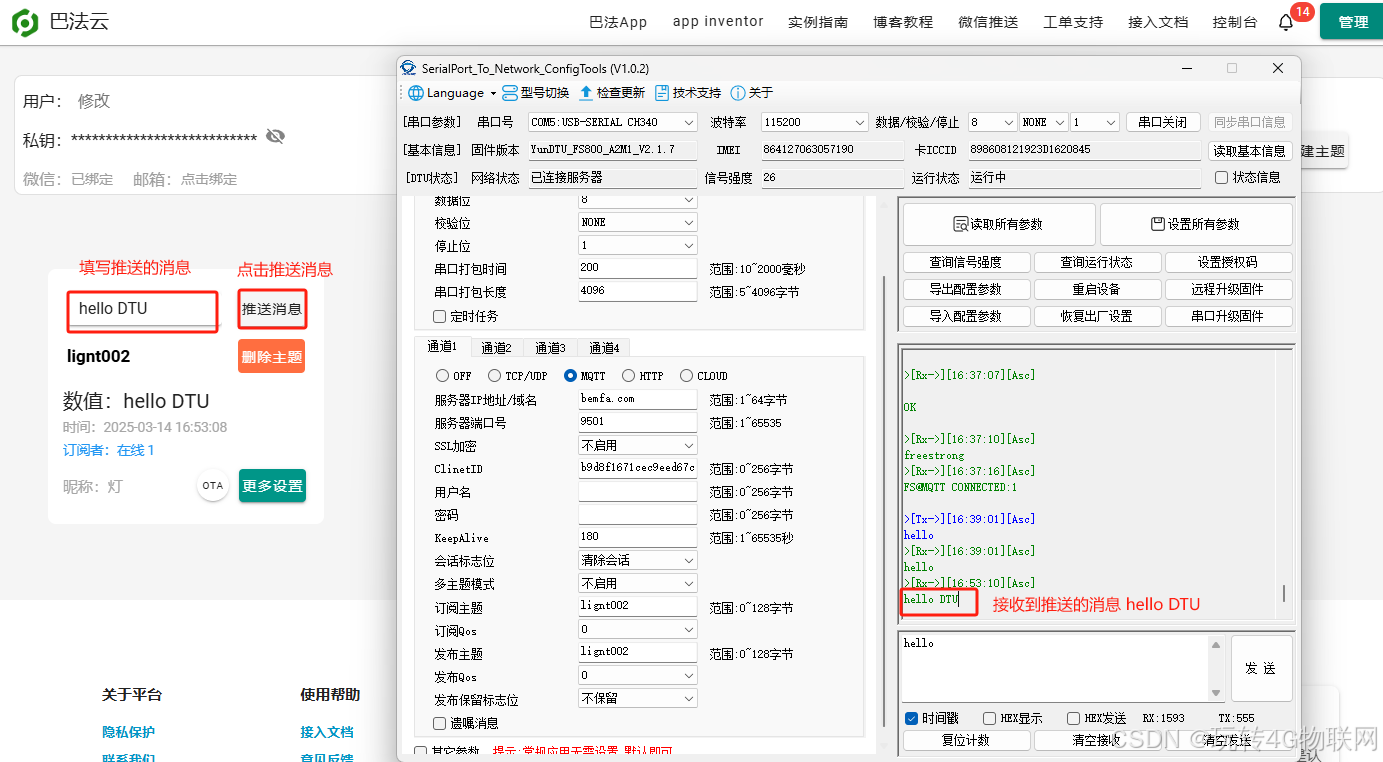Screen dimensions: 1383x762
Task: Switch to the 通道2 tab
Action: pyautogui.click(x=496, y=348)
